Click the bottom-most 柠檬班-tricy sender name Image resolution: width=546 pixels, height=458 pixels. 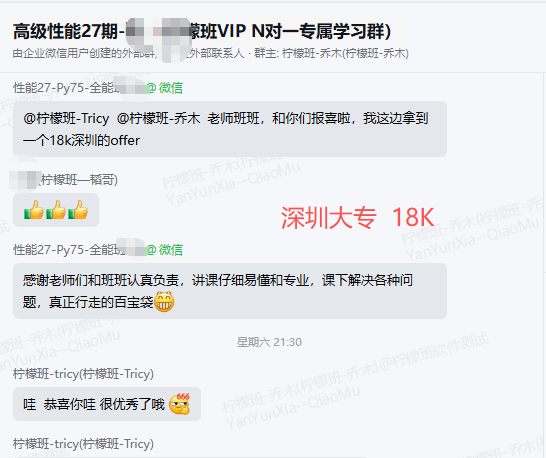pos(83,444)
